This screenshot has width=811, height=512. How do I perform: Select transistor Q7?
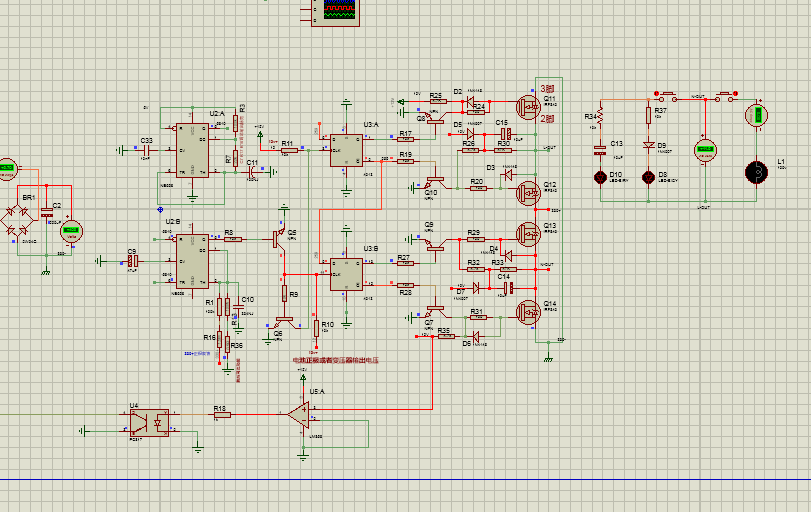pos(435,311)
